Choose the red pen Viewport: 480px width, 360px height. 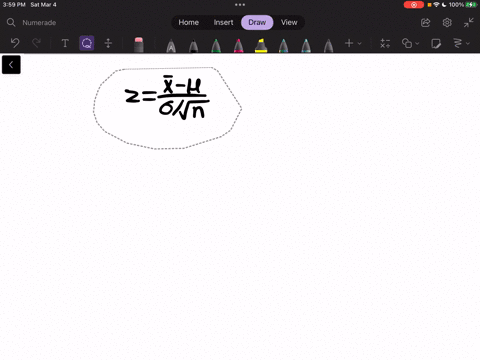pos(239,46)
